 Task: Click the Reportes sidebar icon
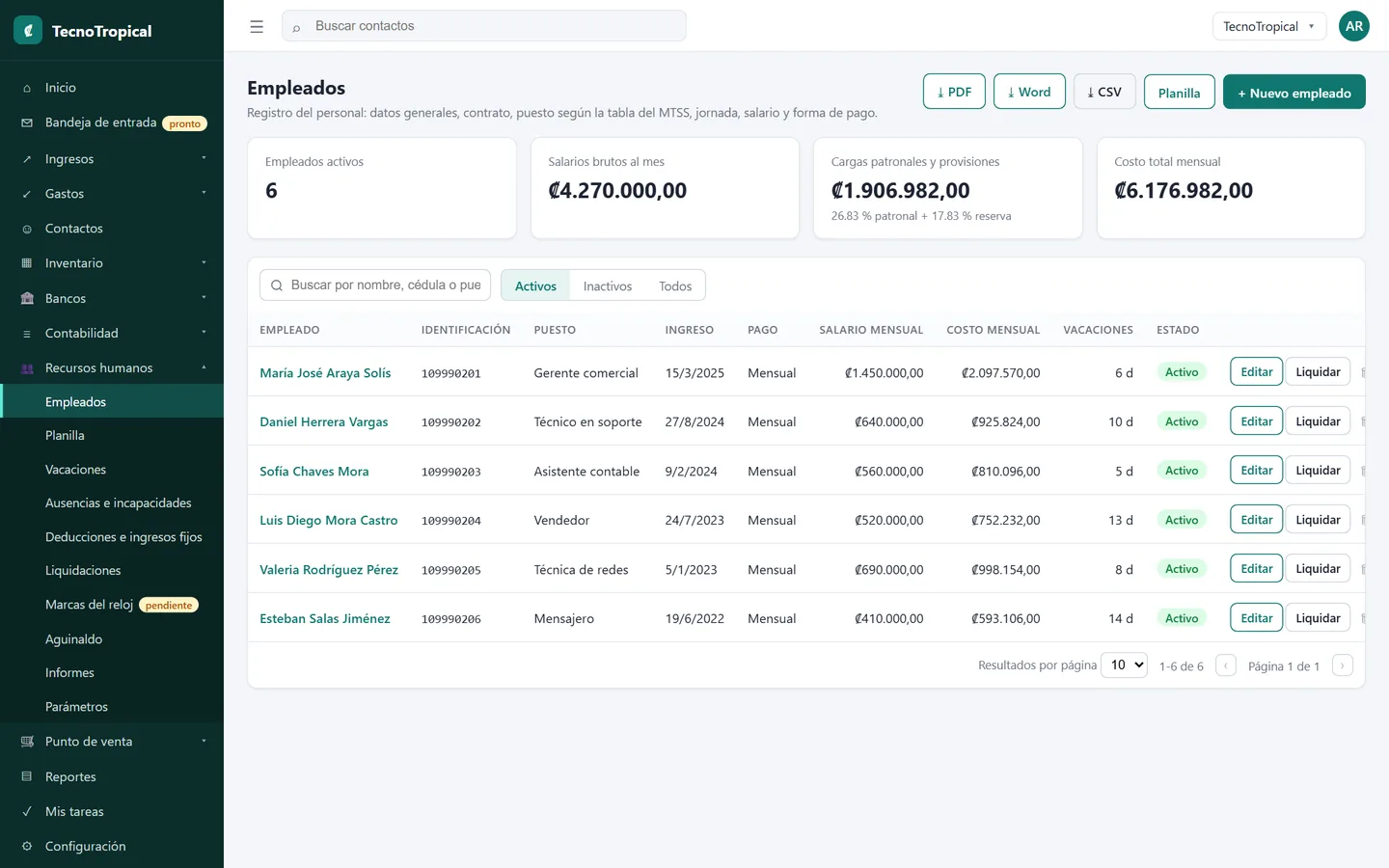pos(27,776)
